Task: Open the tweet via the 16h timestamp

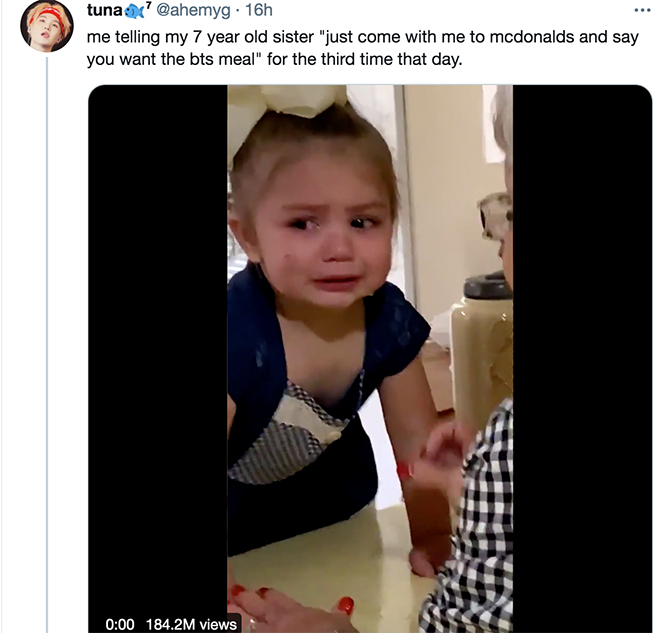Action: [259, 10]
